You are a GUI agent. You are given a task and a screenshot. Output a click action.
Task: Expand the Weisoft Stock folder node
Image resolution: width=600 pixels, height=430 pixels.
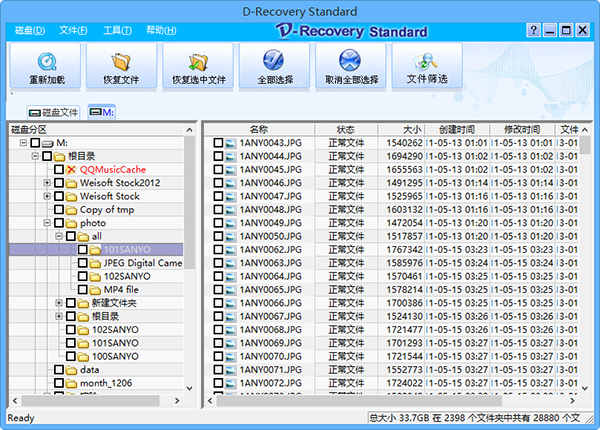tap(47, 196)
